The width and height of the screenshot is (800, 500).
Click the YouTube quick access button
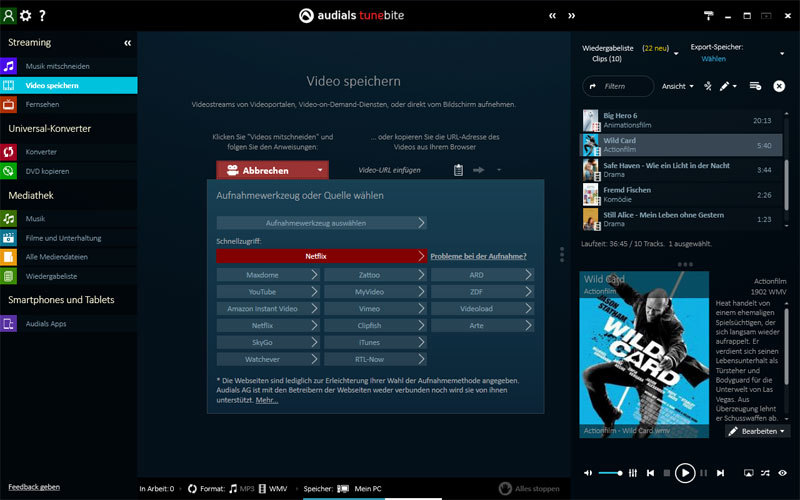[268, 292]
